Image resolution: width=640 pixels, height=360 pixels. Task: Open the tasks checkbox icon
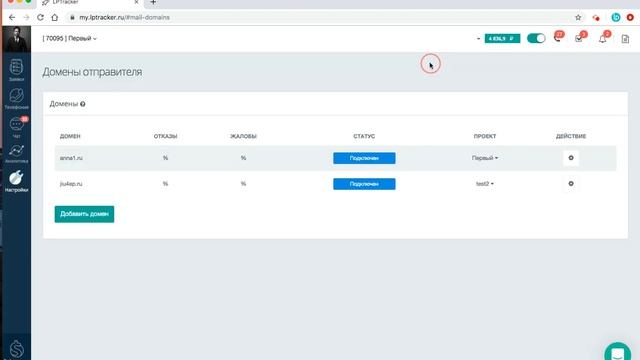click(579, 38)
